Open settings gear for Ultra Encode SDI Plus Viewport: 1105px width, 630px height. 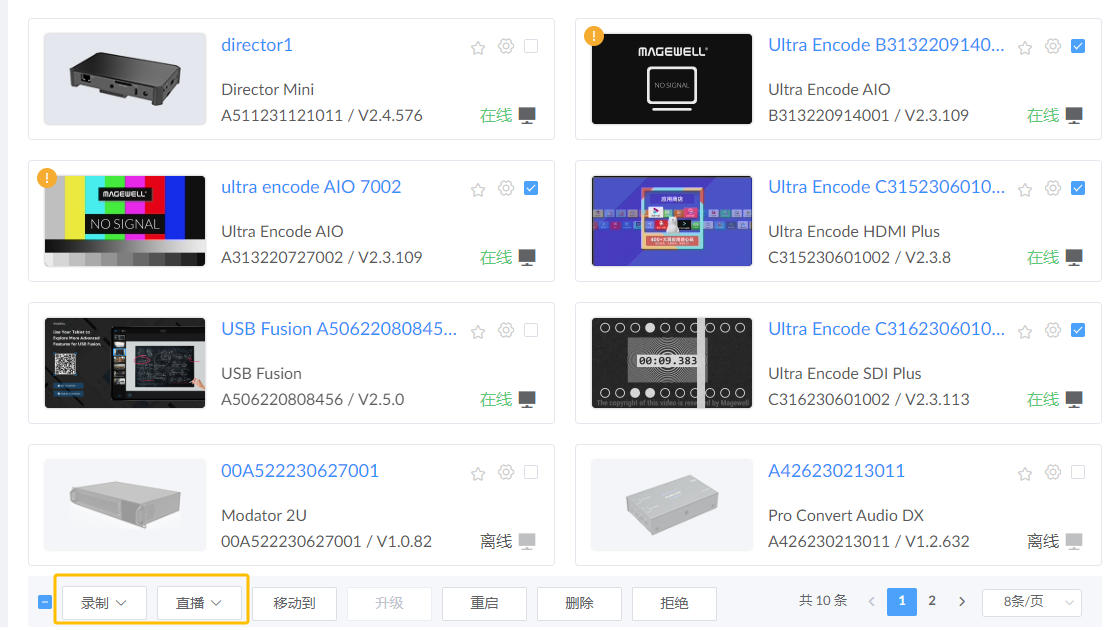pos(1053,330)
